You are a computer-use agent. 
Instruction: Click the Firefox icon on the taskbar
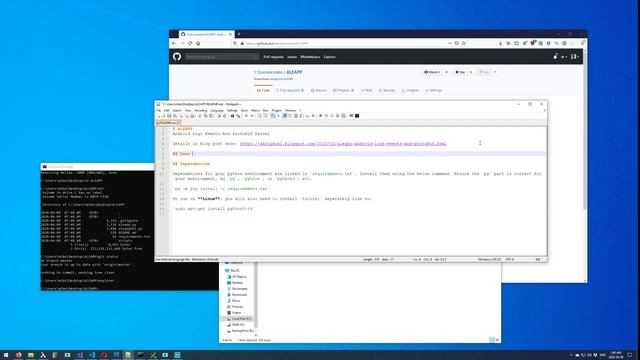[18, 355]
